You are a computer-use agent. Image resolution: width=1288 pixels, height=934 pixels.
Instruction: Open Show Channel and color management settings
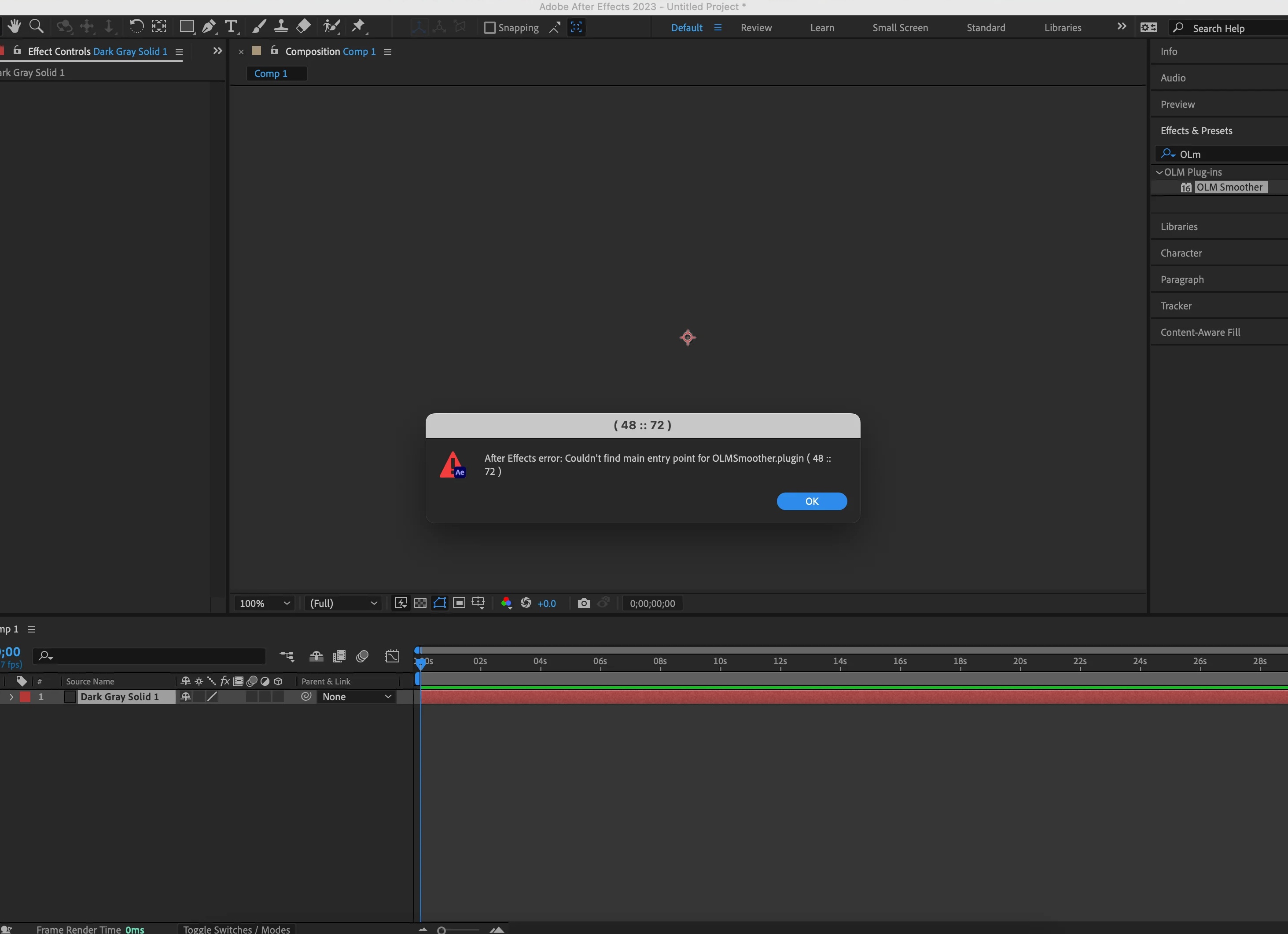pyautogui.click(x=507, y=603)
